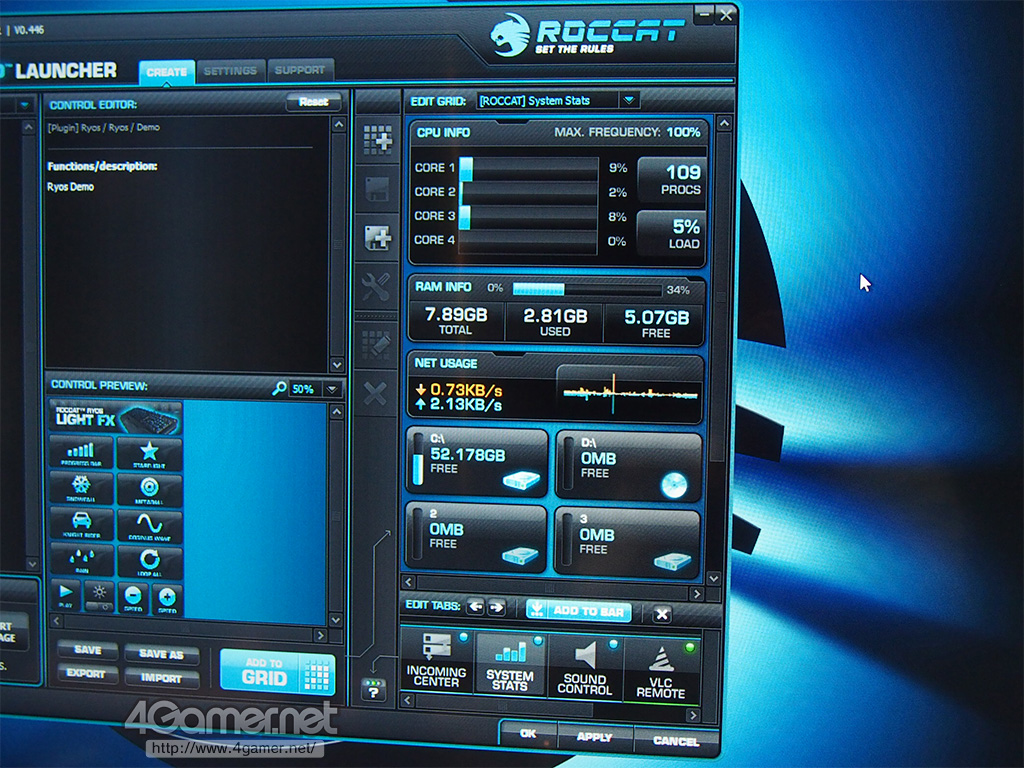Click the Reset button in Control Editor
Viewport: 1024px width, 768px height.
[313, 102]
